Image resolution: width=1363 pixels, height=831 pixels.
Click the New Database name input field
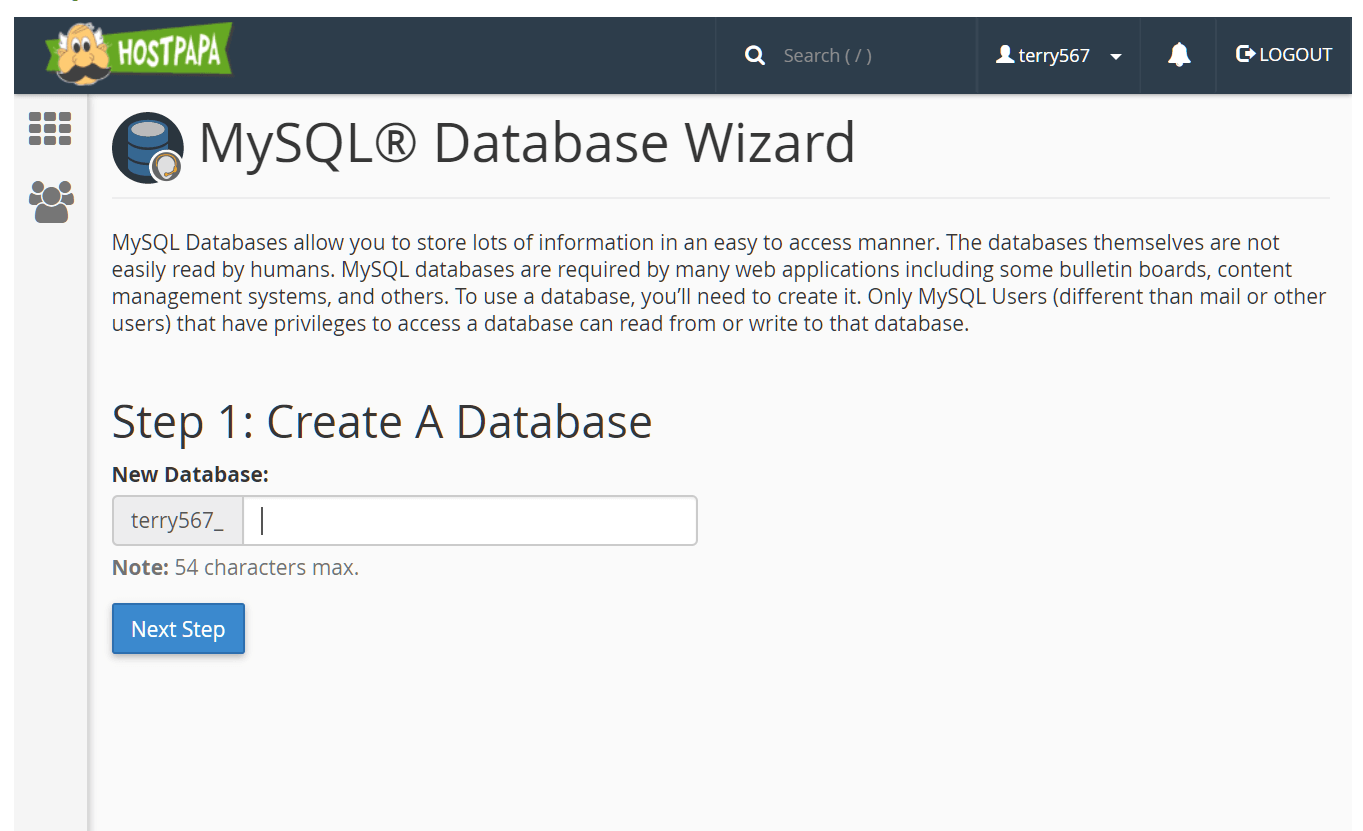click(x=470, y=521)
